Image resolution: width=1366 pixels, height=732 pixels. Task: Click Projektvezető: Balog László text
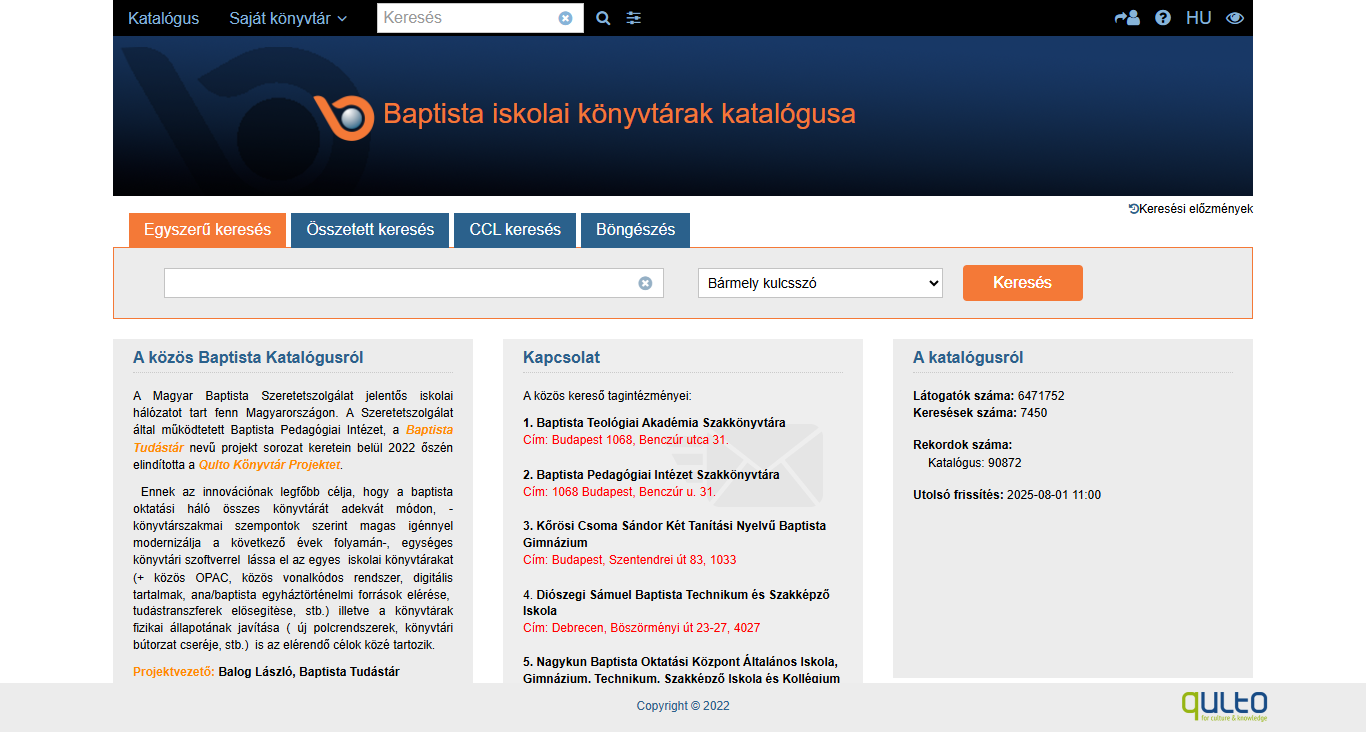266,672
